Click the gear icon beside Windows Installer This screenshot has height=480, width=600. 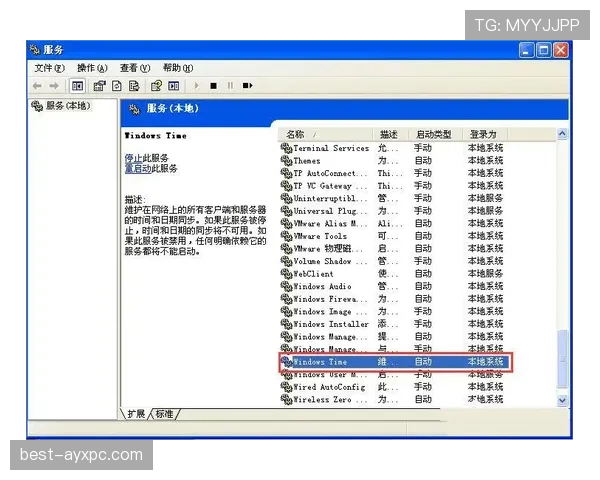coord(286,324)
